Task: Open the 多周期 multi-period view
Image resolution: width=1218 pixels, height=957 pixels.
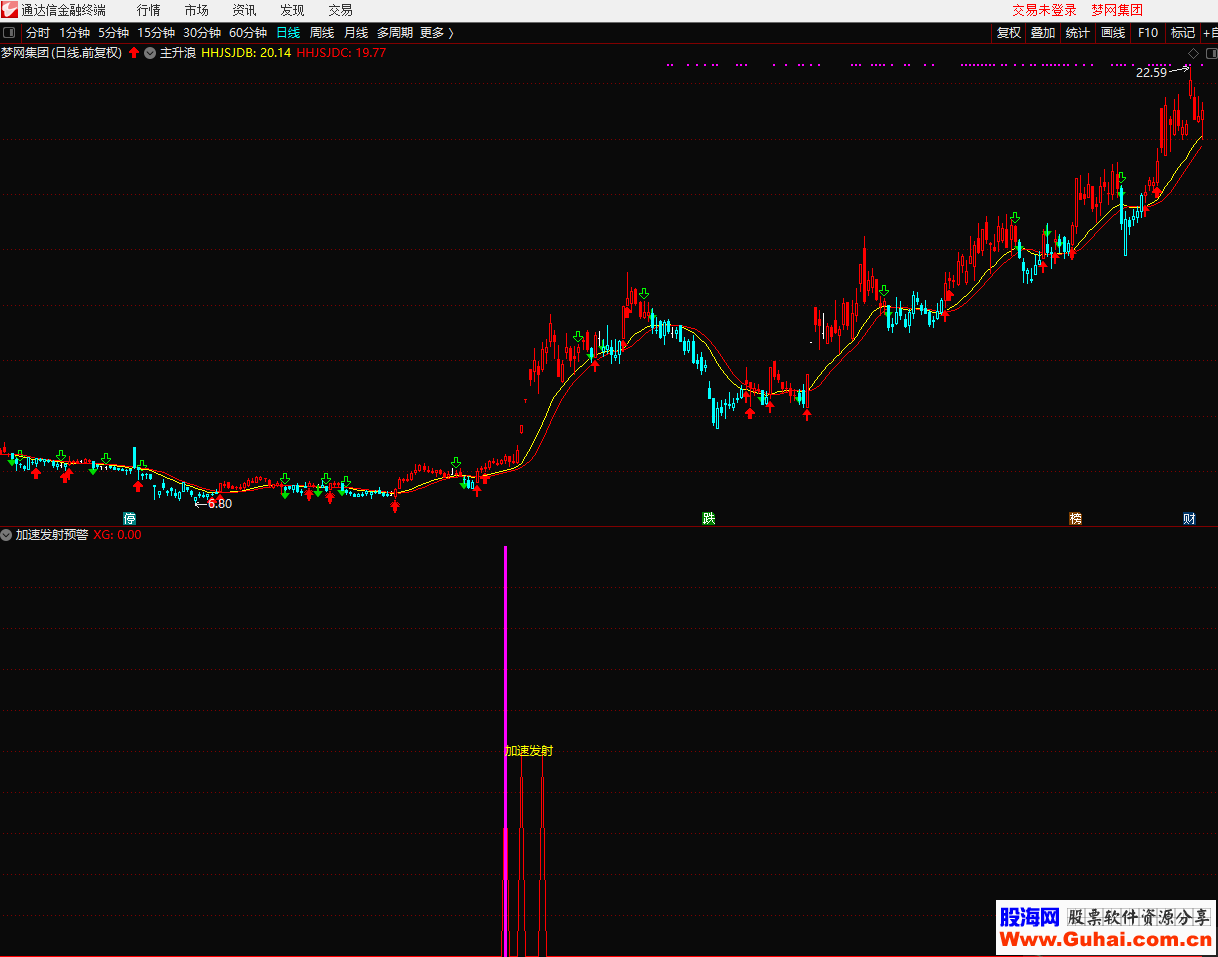Action: (x=395, y=33)
